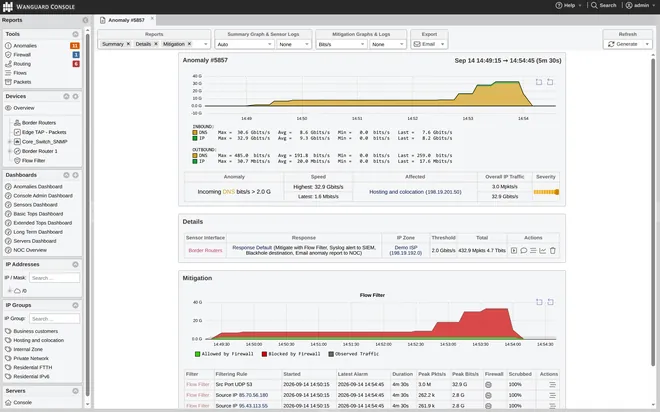Expand the Border Router 1 node
The image size is (660, 412).
click(9, 151)
